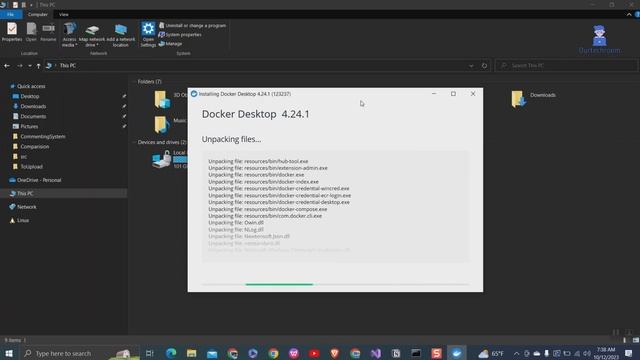Minimize the Docker Desktop installer window
Viewport: 640px width, 360px height.
(434, 94)
